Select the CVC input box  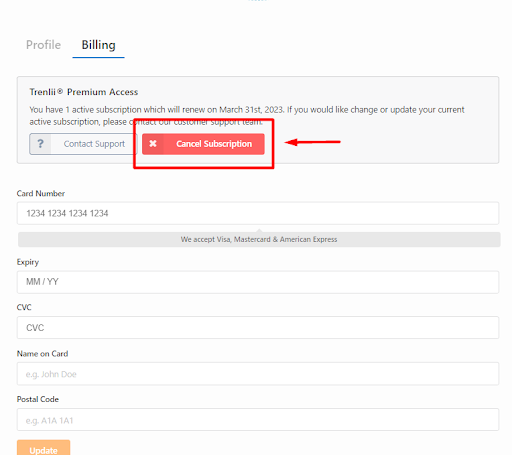[x=258, y=328]
